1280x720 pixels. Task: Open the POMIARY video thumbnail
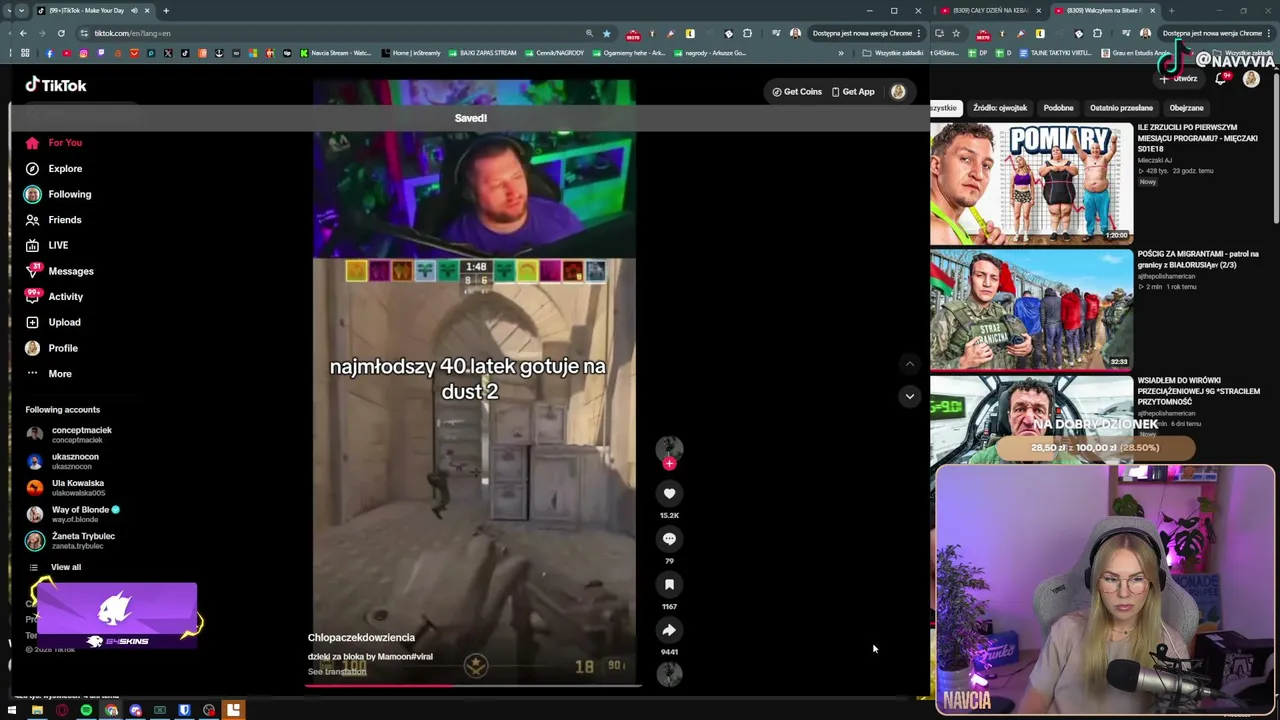coord(1031,183)
